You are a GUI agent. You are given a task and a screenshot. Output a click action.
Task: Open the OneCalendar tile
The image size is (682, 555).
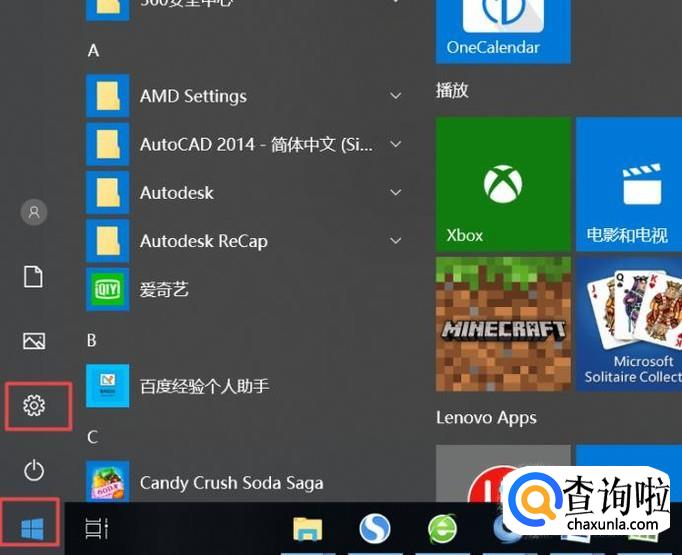pyautogui.click(x=503, y=30)
